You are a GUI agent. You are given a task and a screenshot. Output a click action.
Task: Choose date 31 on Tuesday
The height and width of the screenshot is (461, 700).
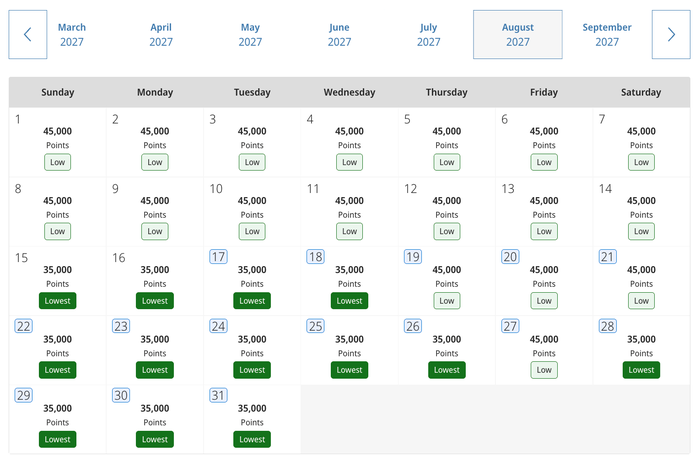click(x=218, y=395)
